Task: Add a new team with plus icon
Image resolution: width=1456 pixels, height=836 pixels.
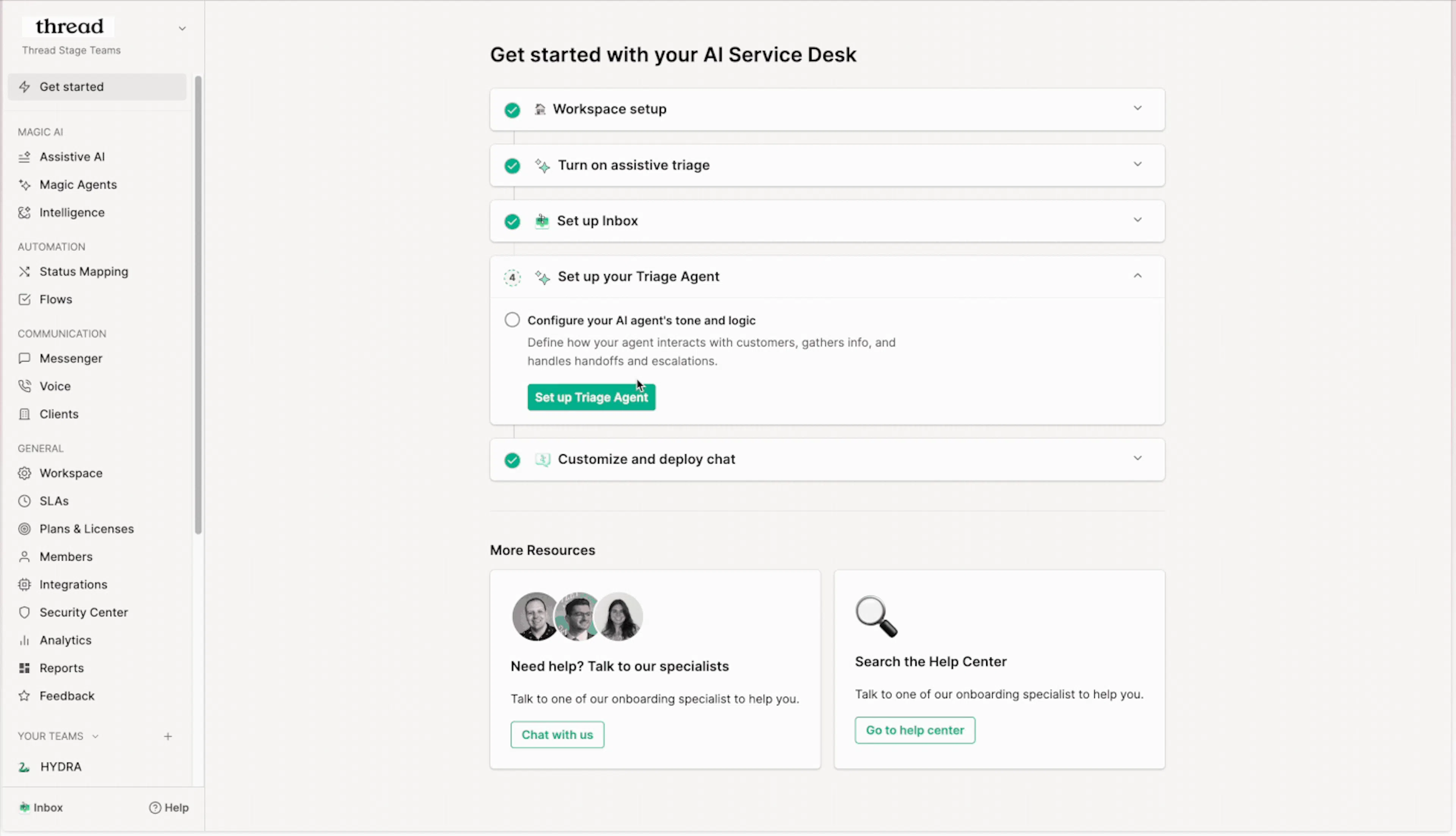Action: click(x=168, y=736)
